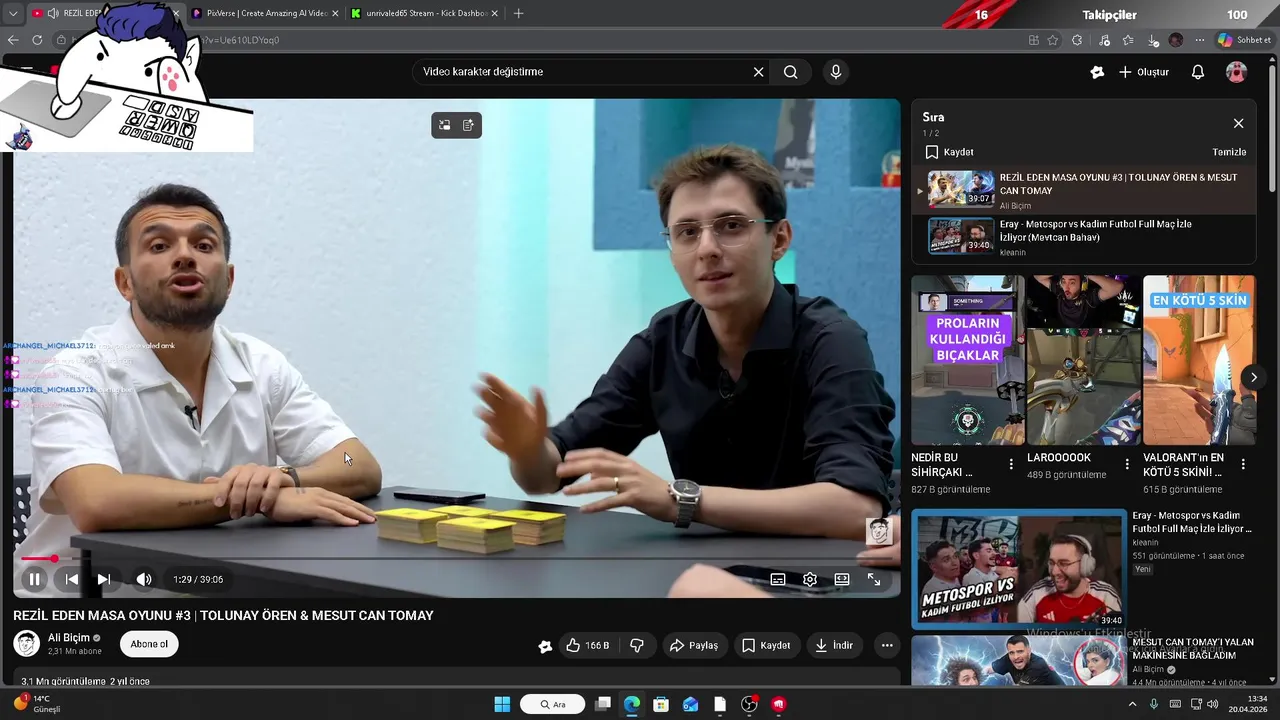This screenshot has width=1280, height=720.
Task: Open the Ali Biçim channel avatar
Action: pyautogui.click(x=27, y=644)
